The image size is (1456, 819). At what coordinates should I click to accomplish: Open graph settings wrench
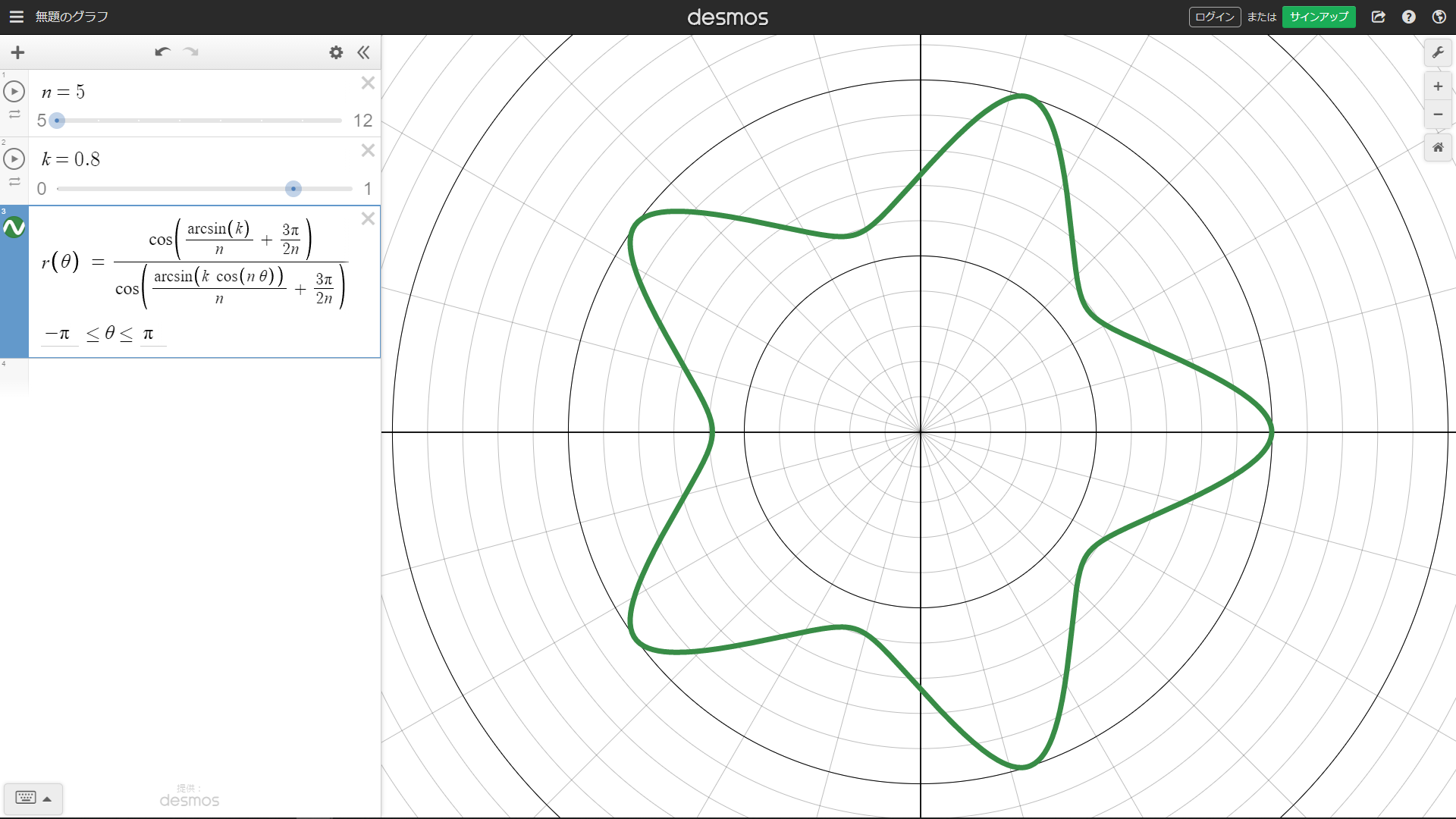coord(1438,52)
